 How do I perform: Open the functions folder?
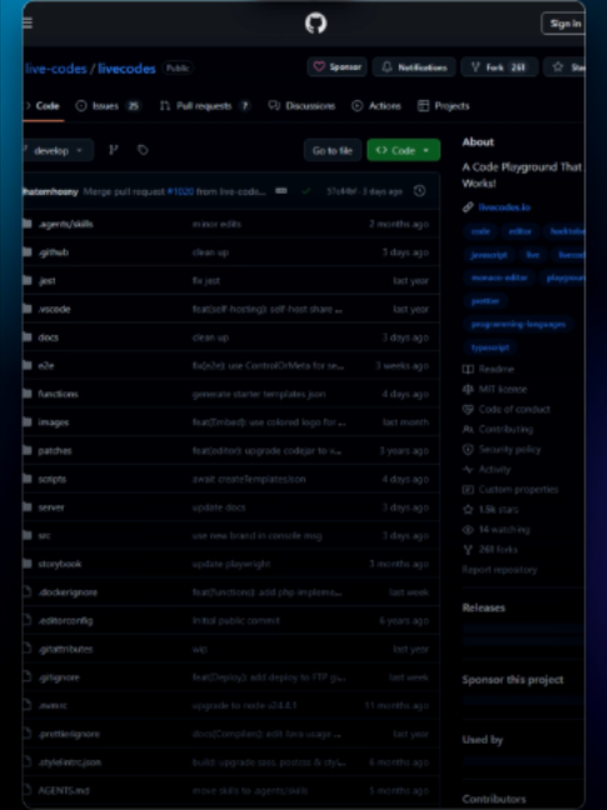point(58,394)
